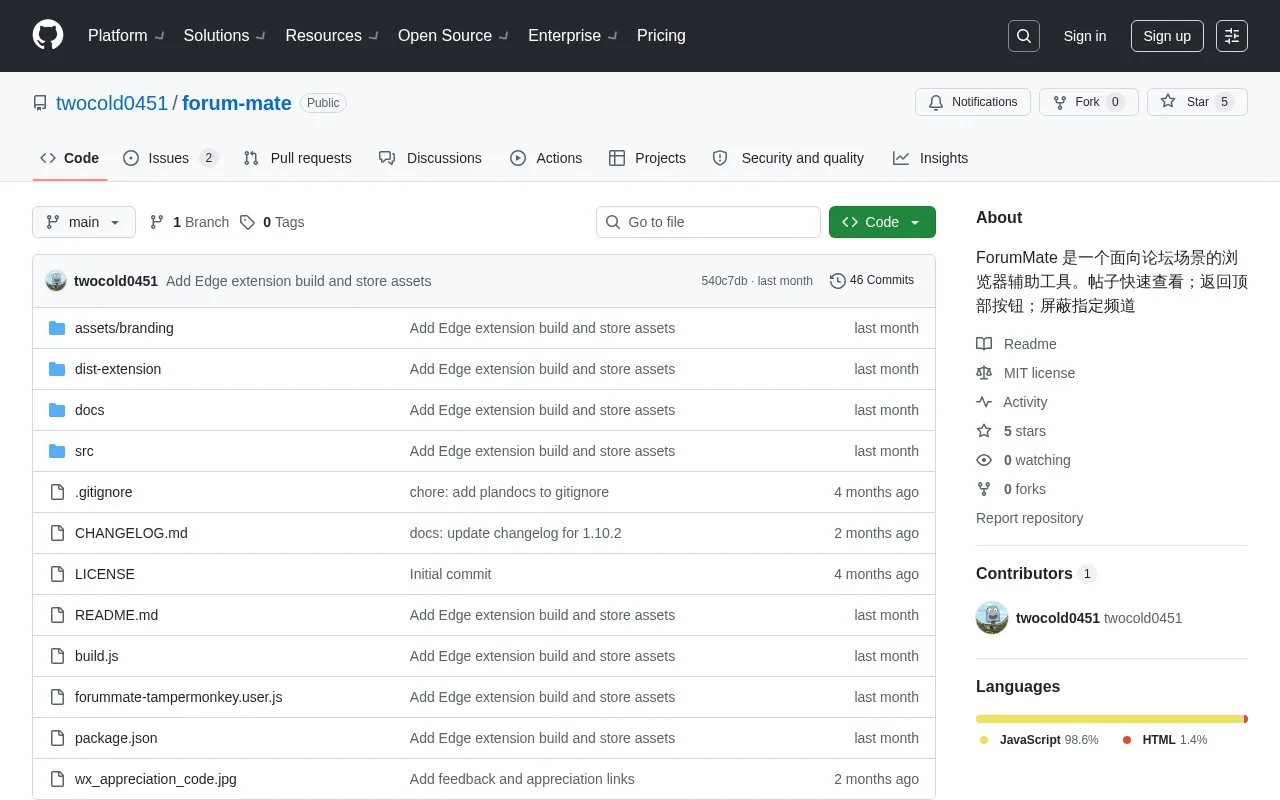Open 'Add feedback and appreciation links' commit
The image size is (1280, 800).
[522, 779]
